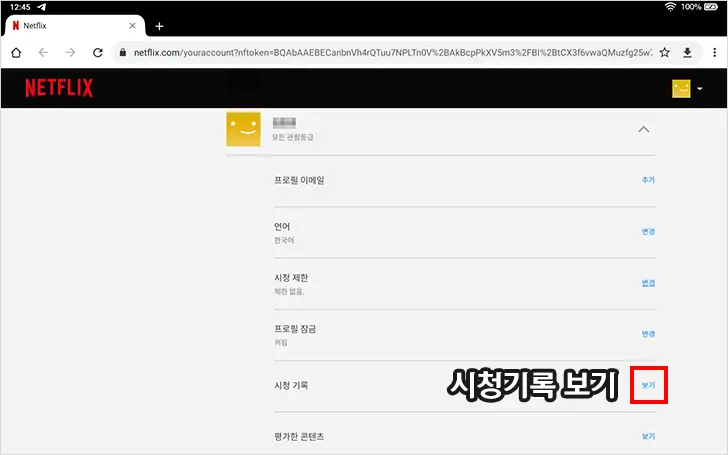Tap the 12:45 clock in status bar
The height and width of the screenshot is (455, 728).
(x=20, y=7)
